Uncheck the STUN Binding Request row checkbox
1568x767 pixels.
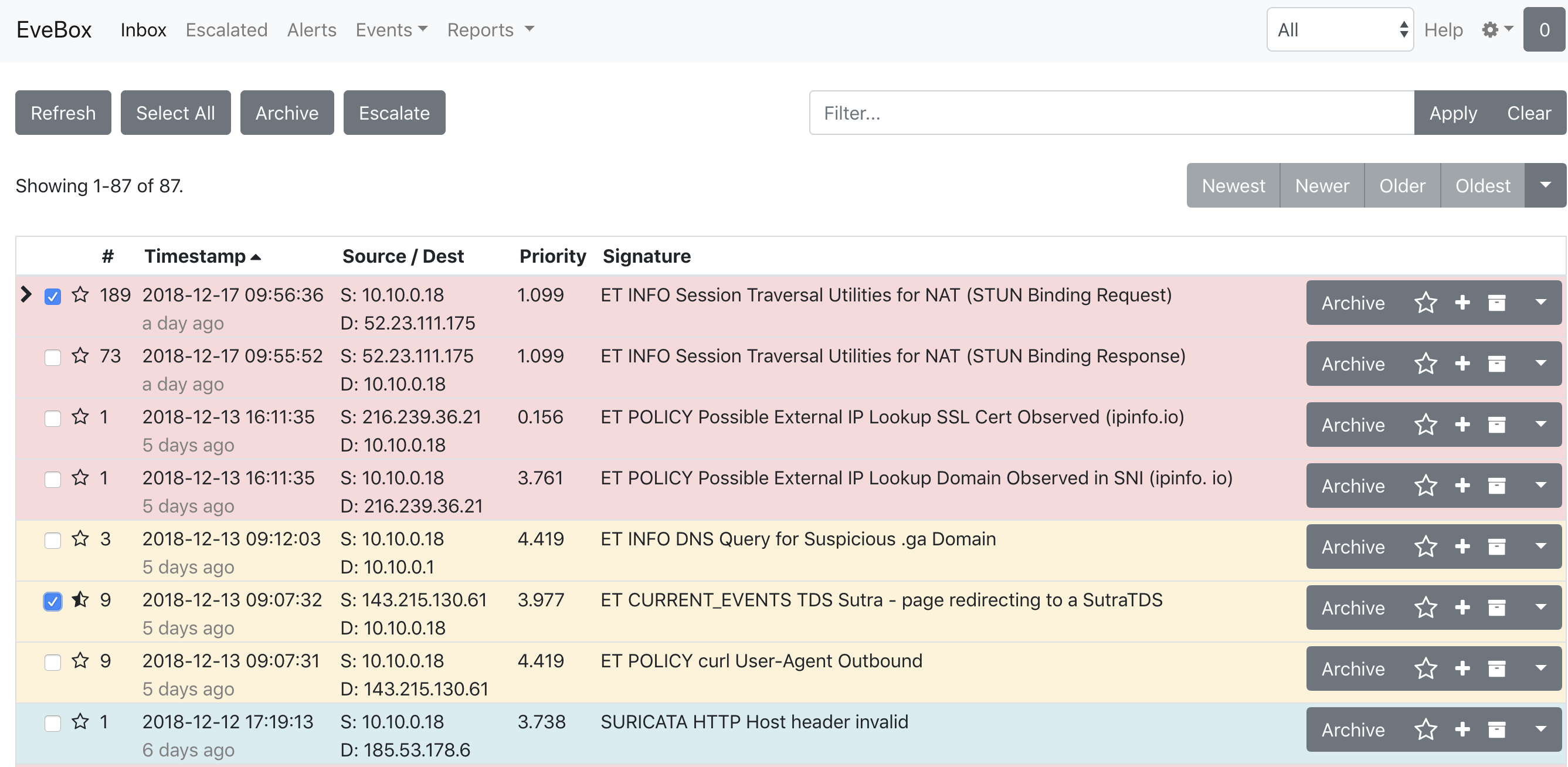[53, 297]
